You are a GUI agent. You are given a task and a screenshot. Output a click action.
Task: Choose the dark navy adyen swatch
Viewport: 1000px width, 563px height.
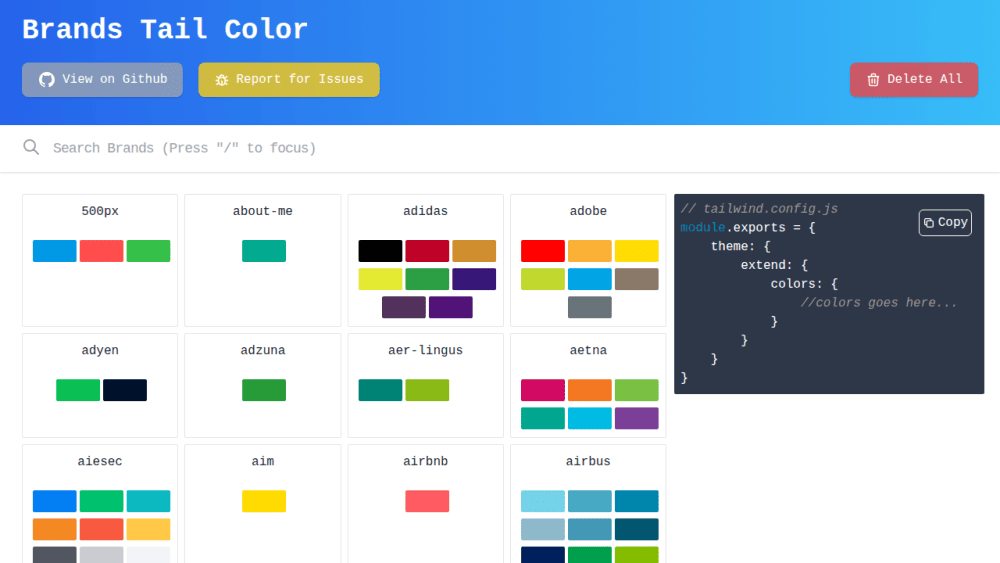click(x=125, y=390)
